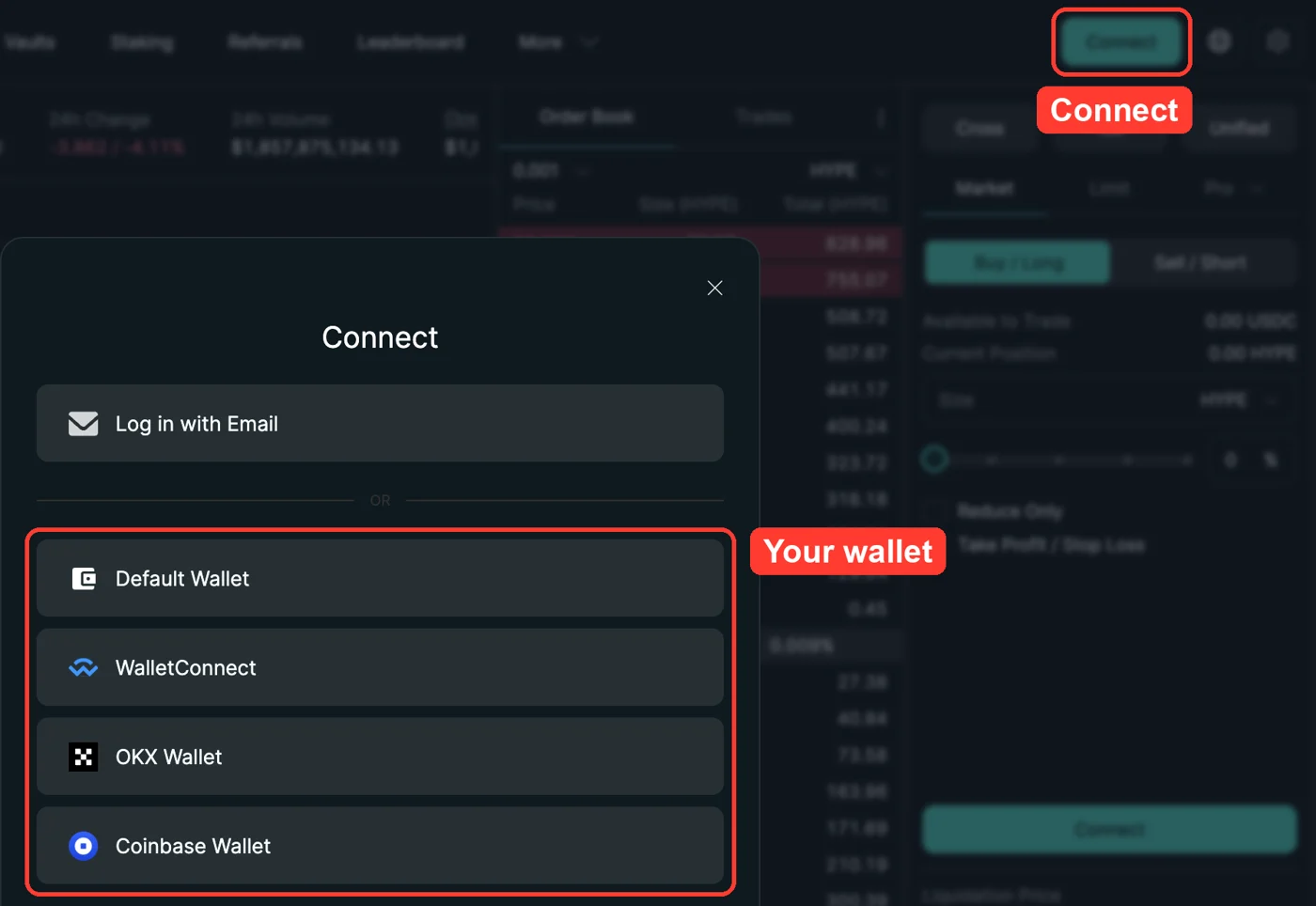Click the Connect button in the top bar

click(x=1121, y=42)
